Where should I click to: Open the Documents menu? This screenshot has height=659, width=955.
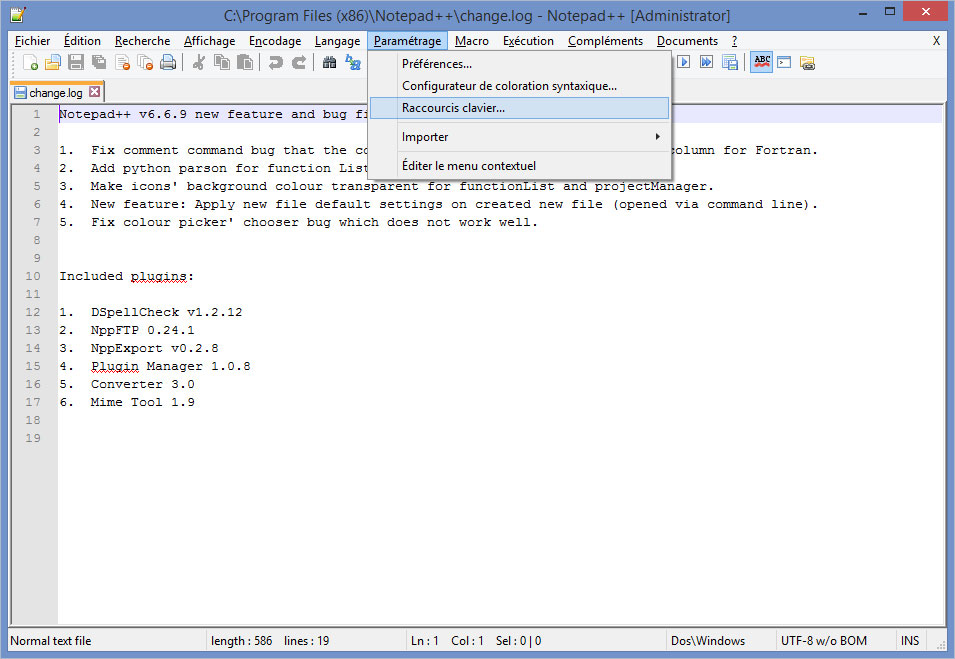coord(687,41)
